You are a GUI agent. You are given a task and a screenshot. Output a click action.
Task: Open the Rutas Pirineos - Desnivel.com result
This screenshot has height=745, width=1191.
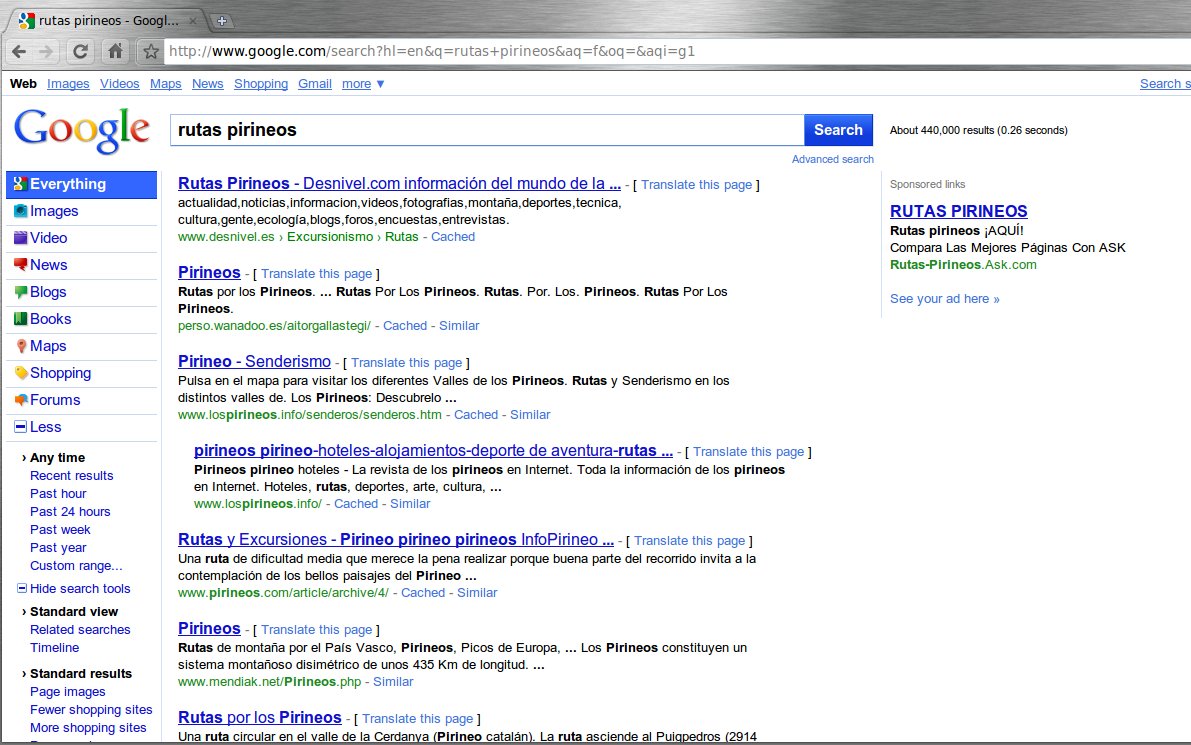coord(400,184)
